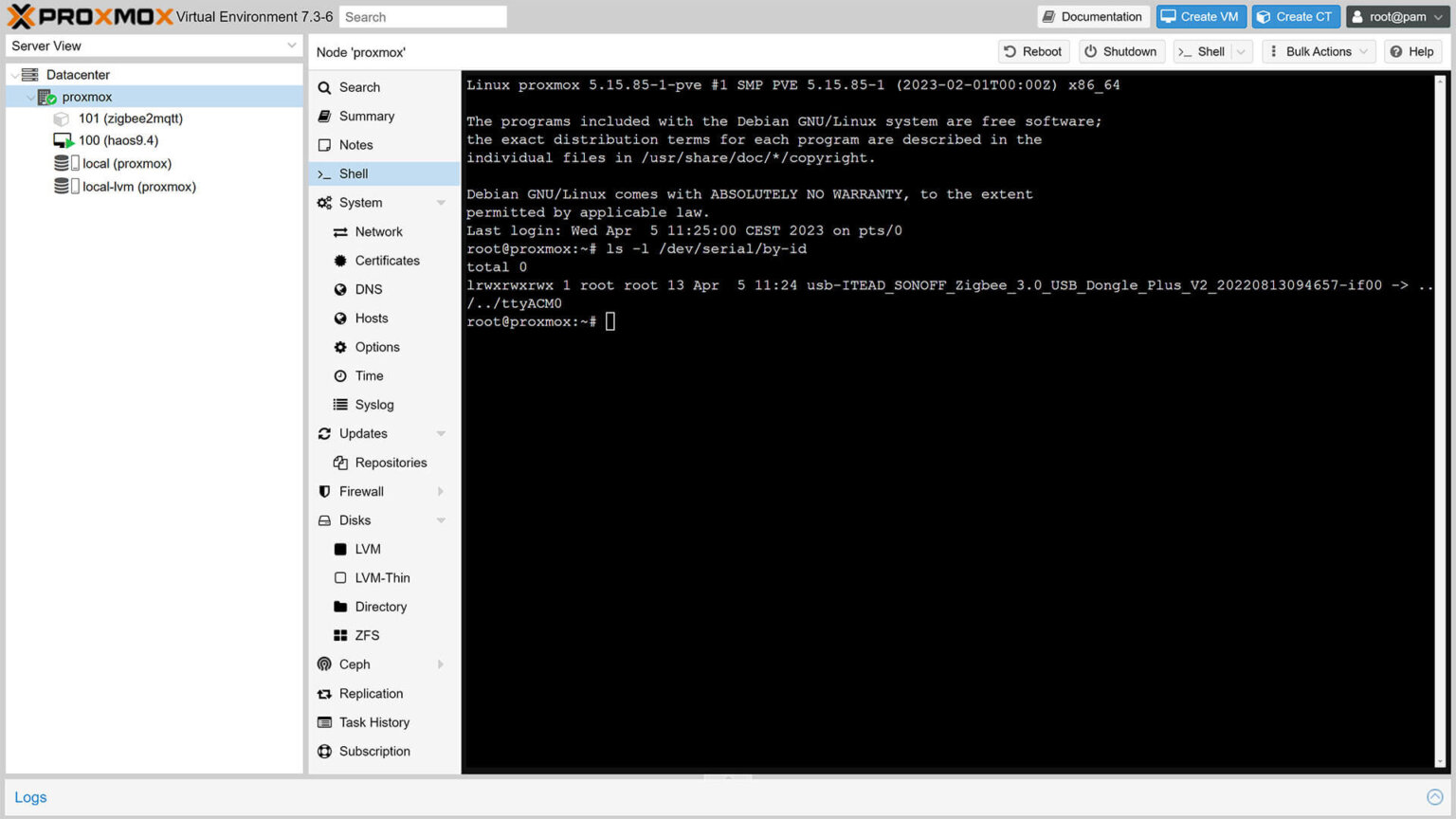
Task: Open the Documentation
Action: click(1093, 16)
